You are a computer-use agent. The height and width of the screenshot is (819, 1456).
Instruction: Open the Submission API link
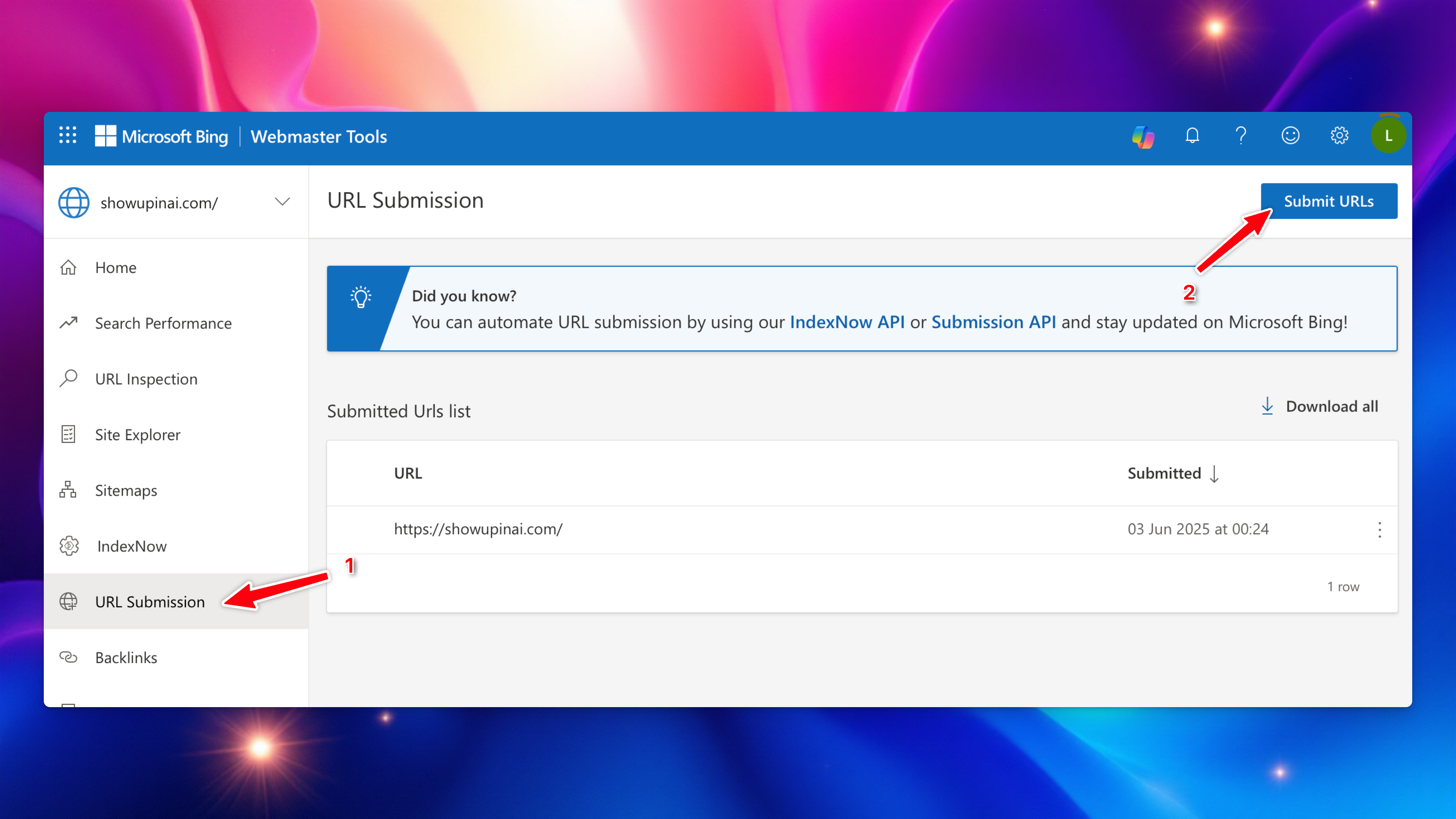pyautogui.click(x=993, y=322)
